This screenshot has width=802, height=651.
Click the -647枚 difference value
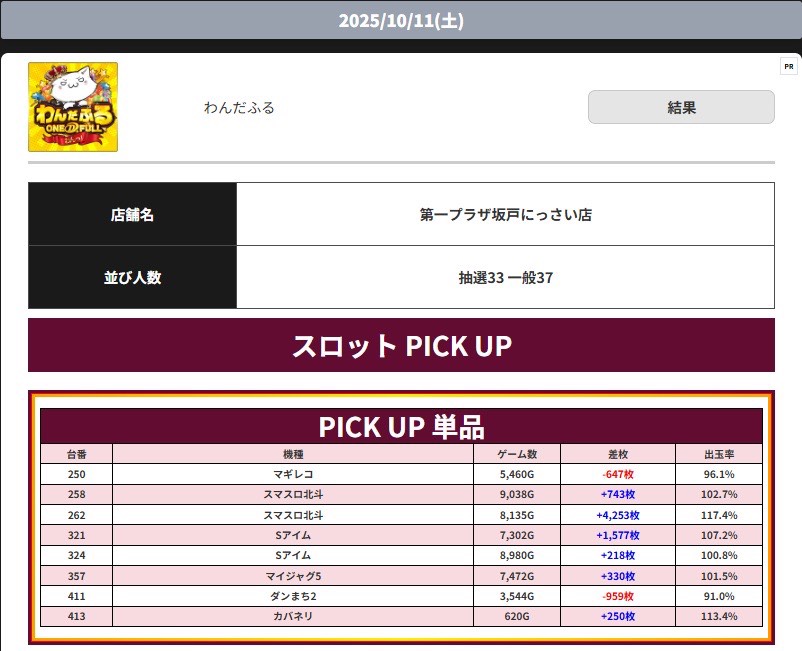(618, 474)
